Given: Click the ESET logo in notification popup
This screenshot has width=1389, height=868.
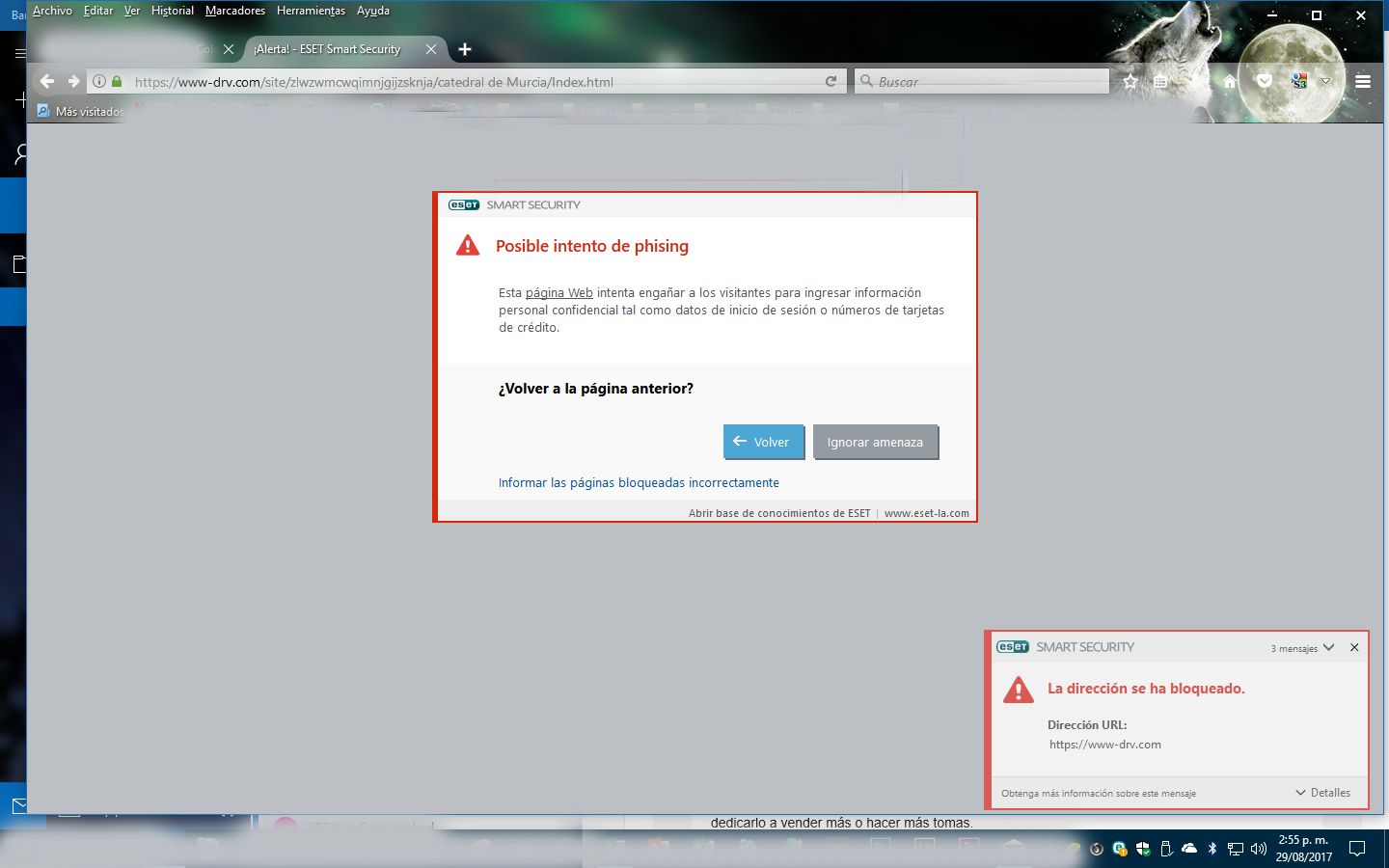Looking at the screenshot, I should pyautogui.click(x=1013, y=647).
